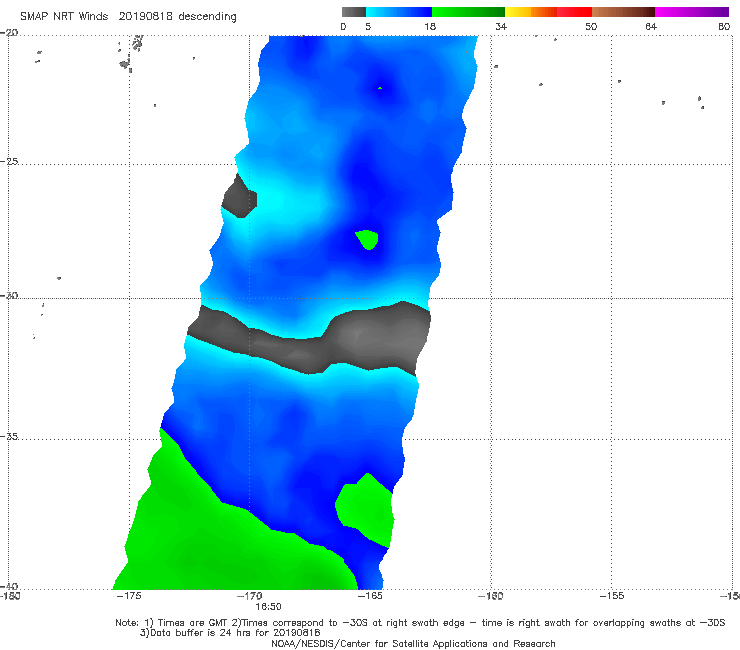Click the credit 'NOAA/NESDIS/Center for Satellite Applications and Research'

tap(413, 644)
